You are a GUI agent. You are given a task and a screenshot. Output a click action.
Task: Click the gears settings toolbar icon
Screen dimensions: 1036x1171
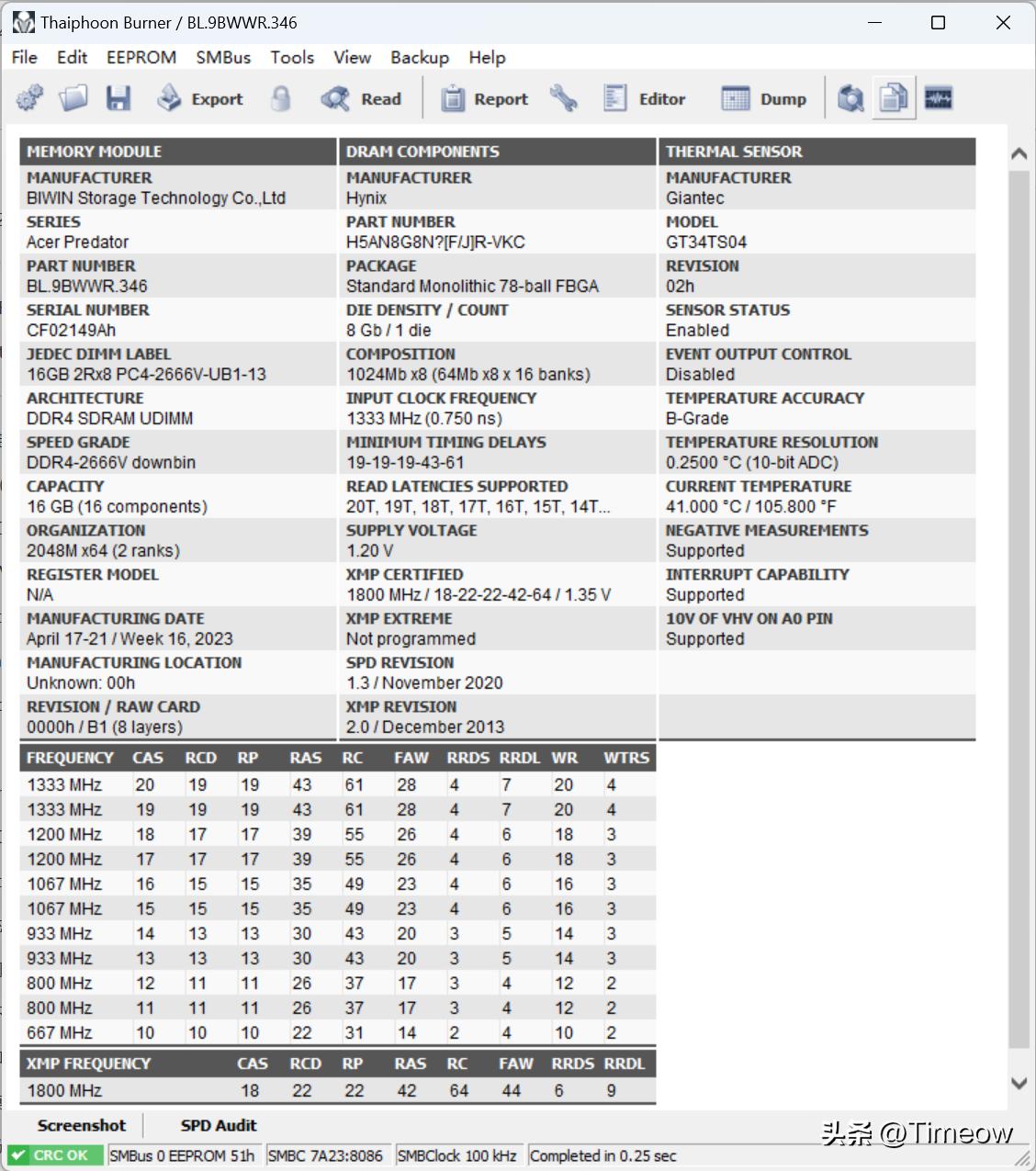(x=29, y=98)
